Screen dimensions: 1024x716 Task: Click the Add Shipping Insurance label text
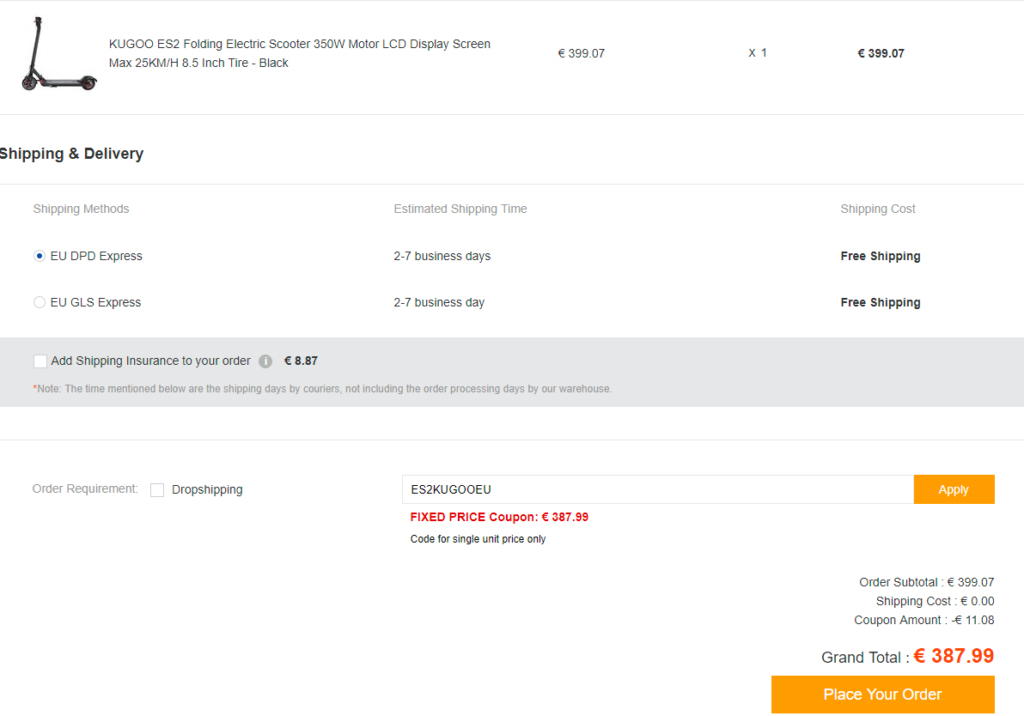pos(151,361)
